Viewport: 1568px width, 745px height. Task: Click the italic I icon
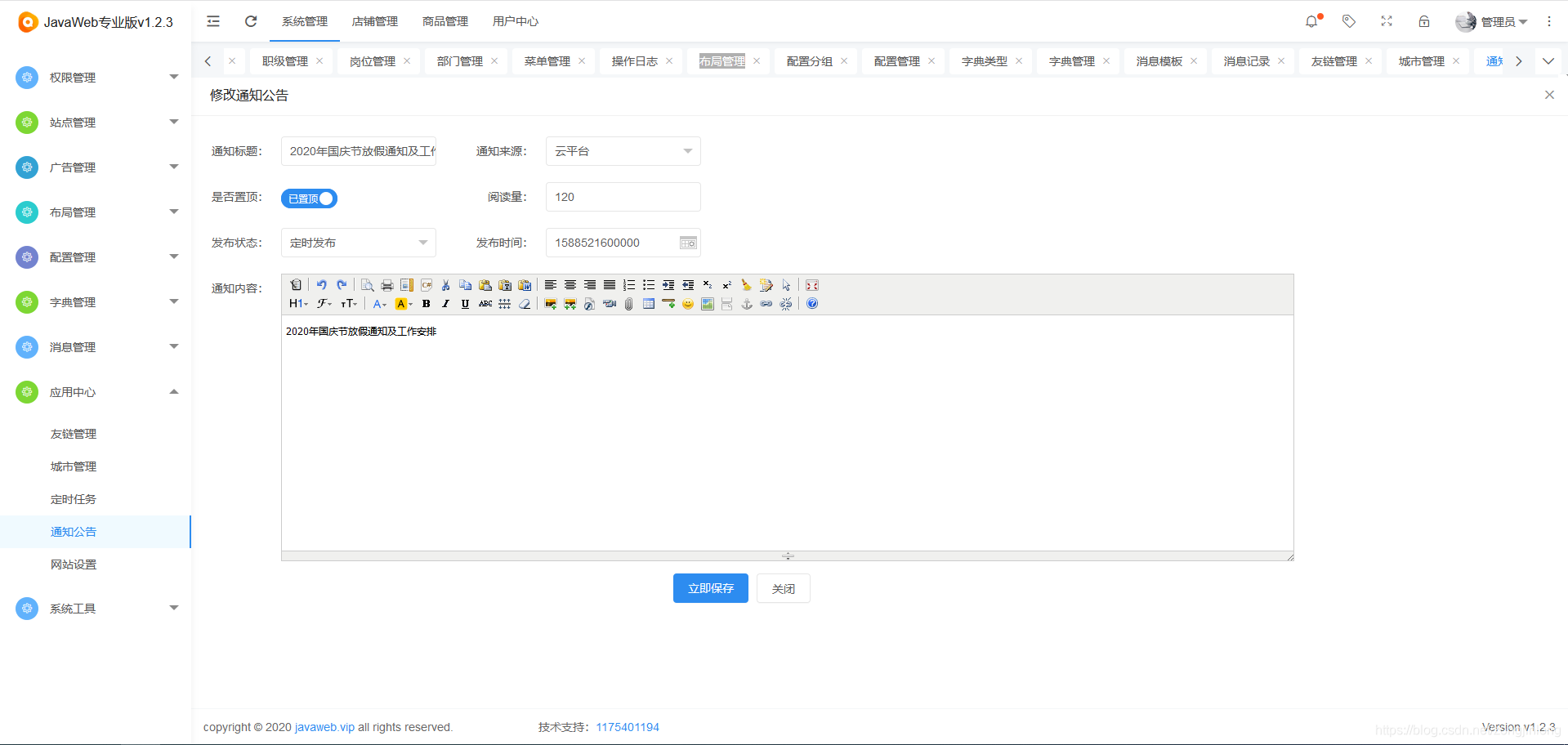point(446,304)
